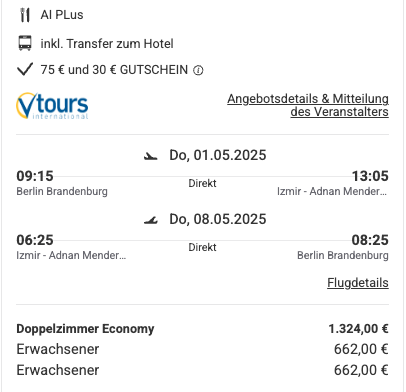Click the 13:05 Izmir arrival time
Image resolution: width=406 pixels, height=392 pixels.
coord(370,176)
